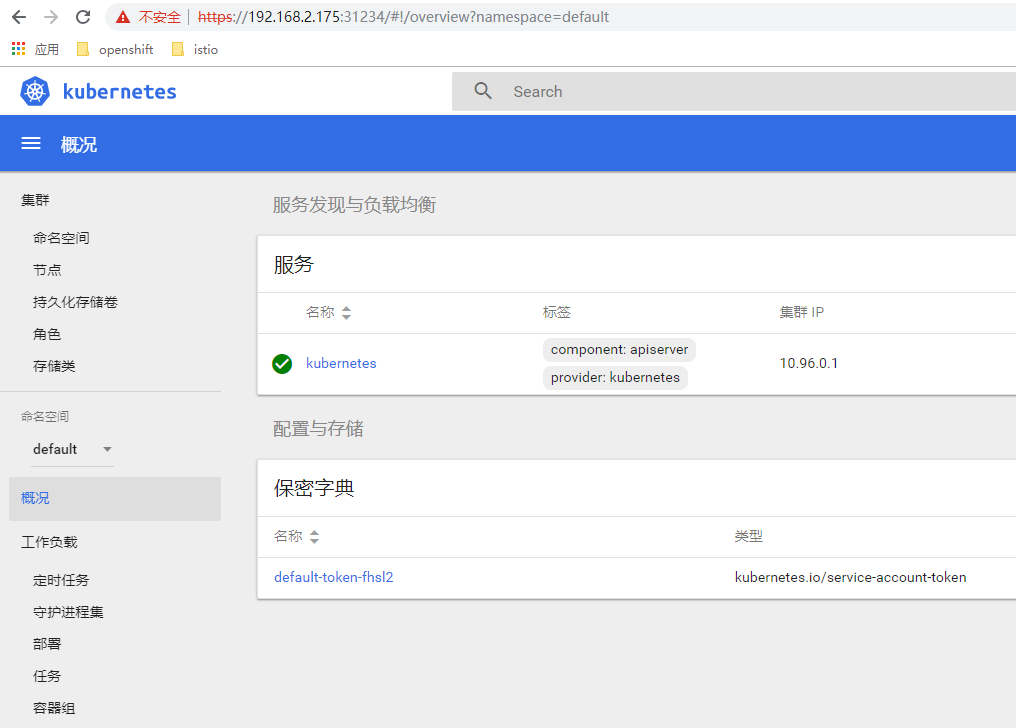Click the kubernetes brand text link

119,91
